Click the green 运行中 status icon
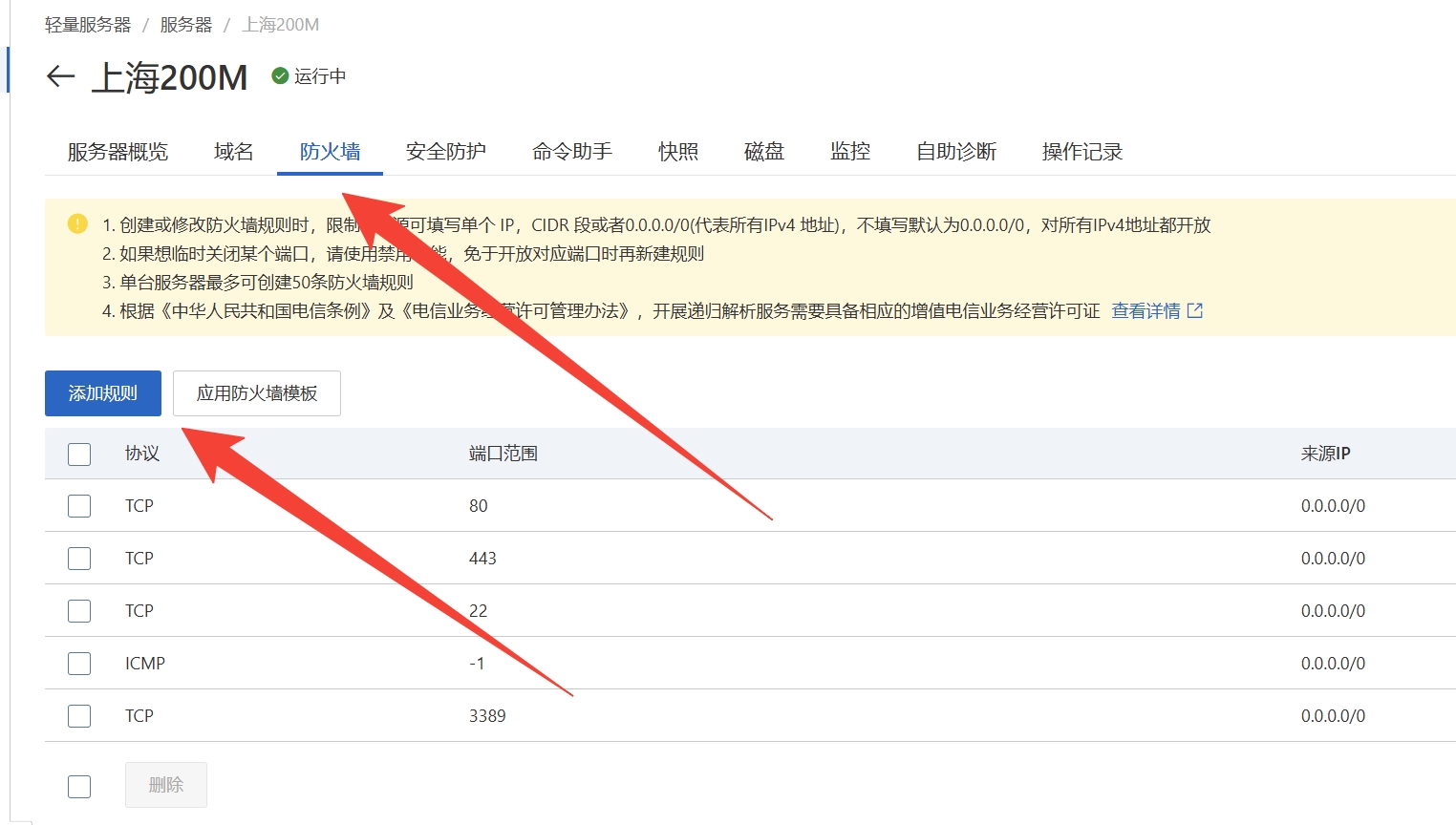This screenshot has height=825, width=1456. 280,76
